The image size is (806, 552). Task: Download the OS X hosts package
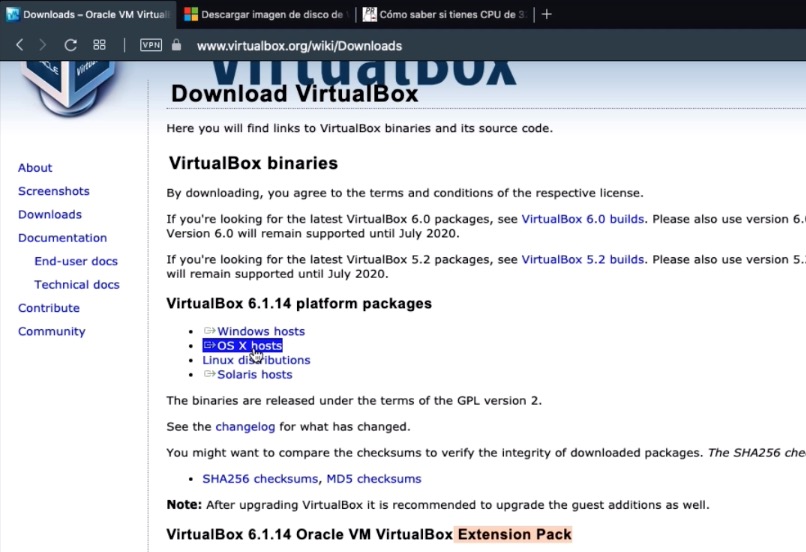(x=249, y=345)
